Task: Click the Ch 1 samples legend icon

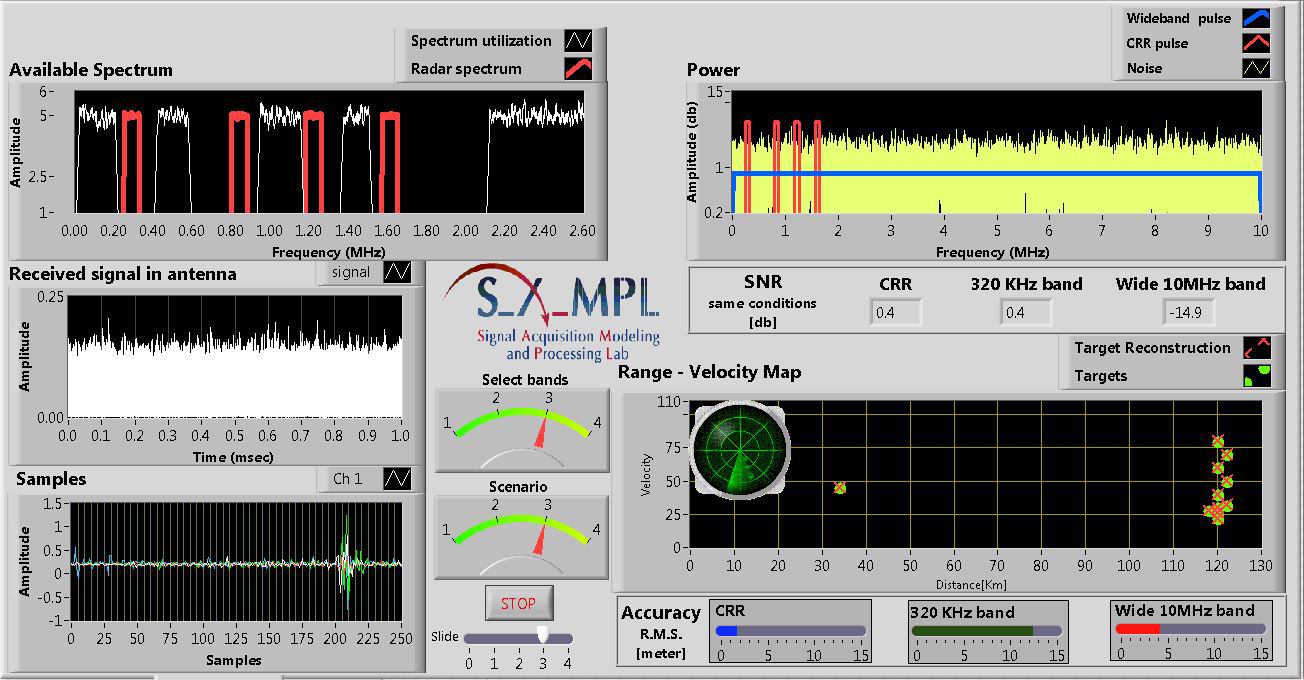Action: (x=397, y=479)
